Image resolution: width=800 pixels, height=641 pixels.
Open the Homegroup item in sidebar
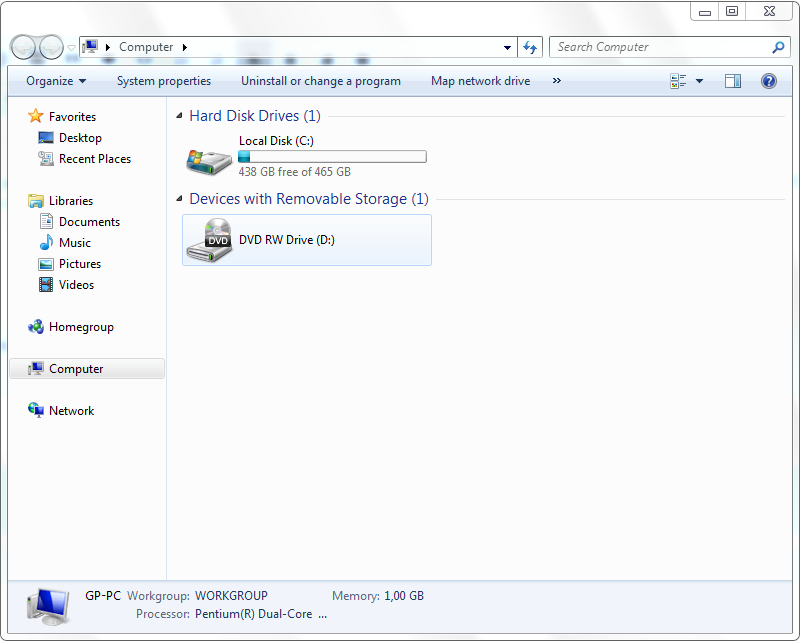(x=81, y=327)
